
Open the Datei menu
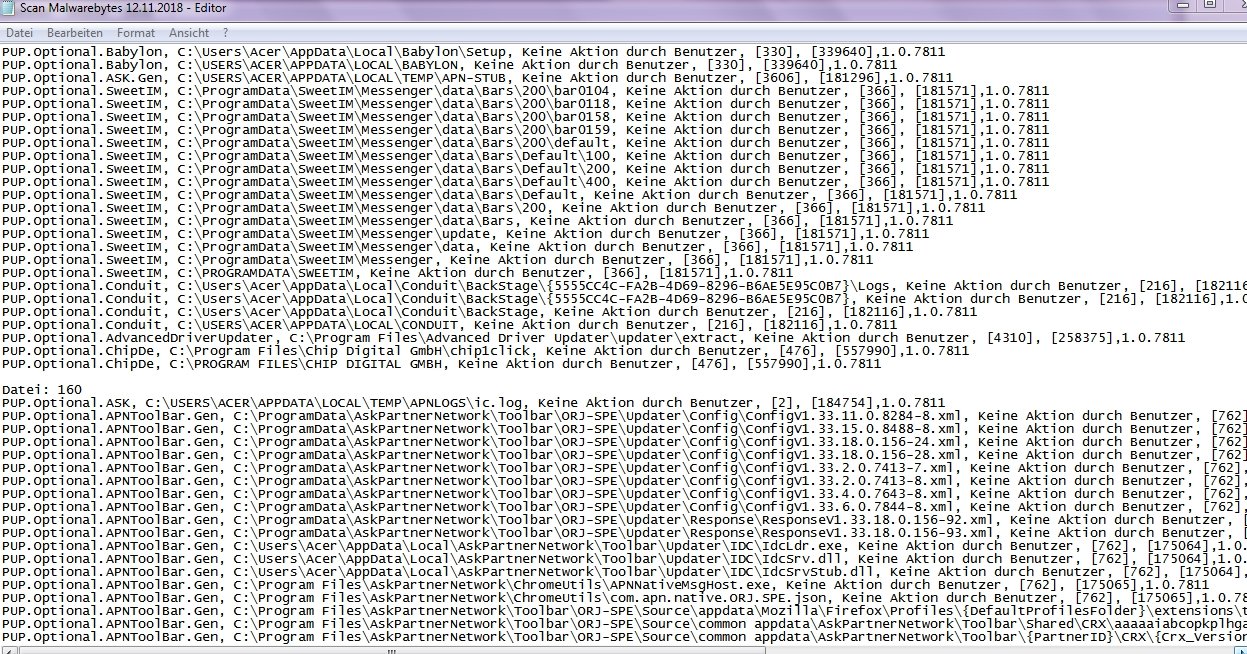coord(19,33)
